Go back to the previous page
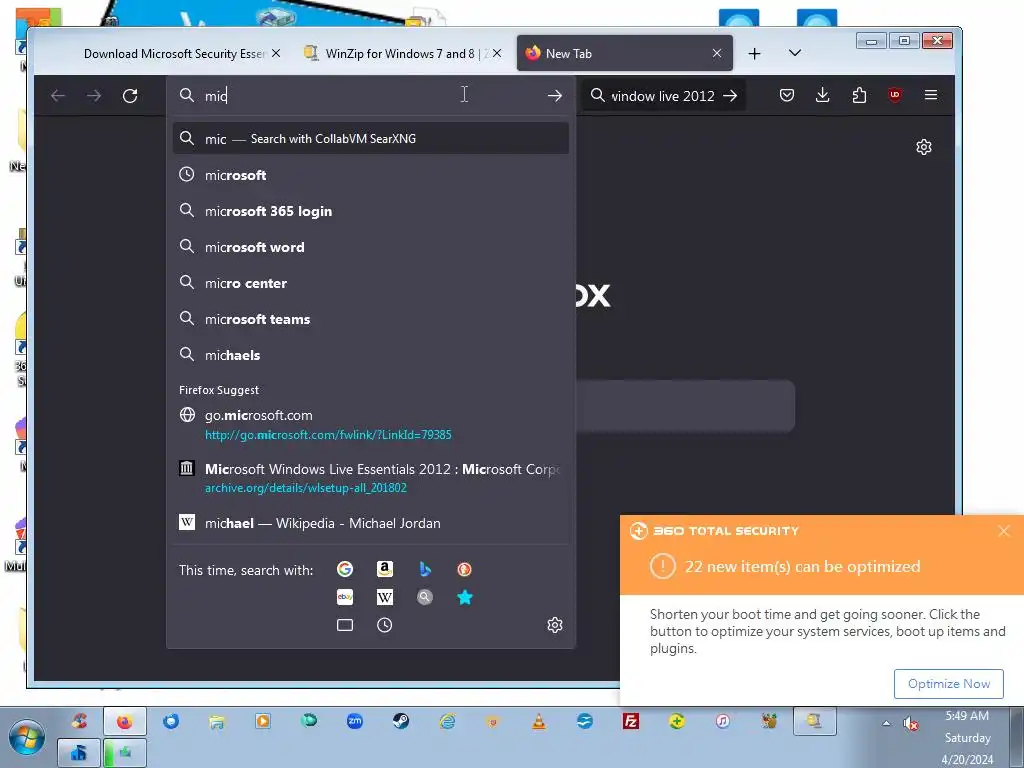Screen dimensions: 1024x768 [58, 96]
